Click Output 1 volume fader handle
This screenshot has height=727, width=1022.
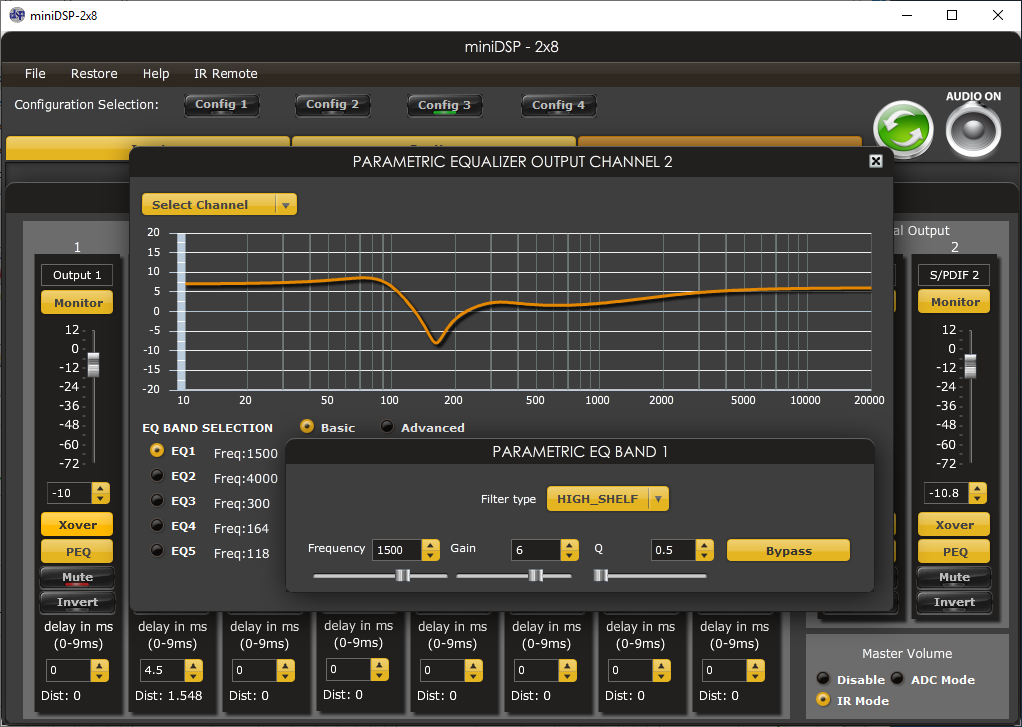(x=94, y=365)
